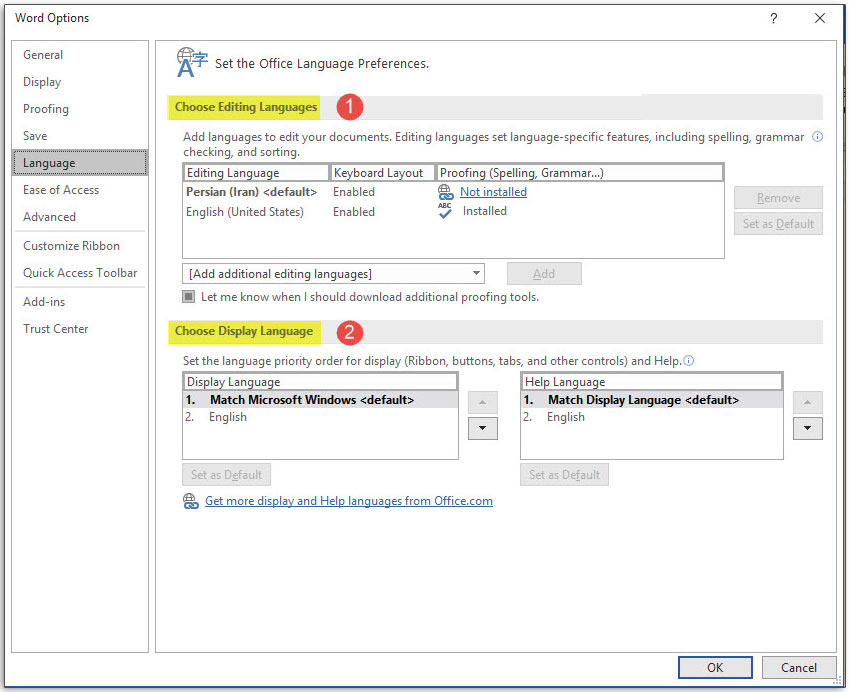
Task: Click the help question mark in title bar
Action: tap(774, 18)
